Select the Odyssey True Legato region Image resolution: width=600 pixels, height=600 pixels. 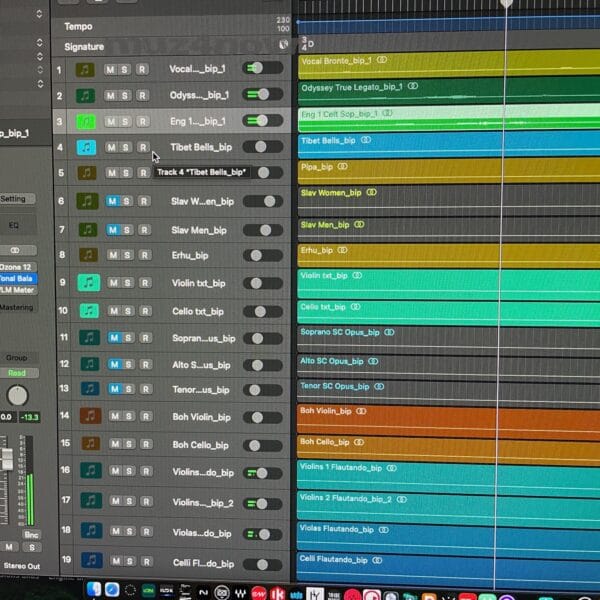point(449,91)
